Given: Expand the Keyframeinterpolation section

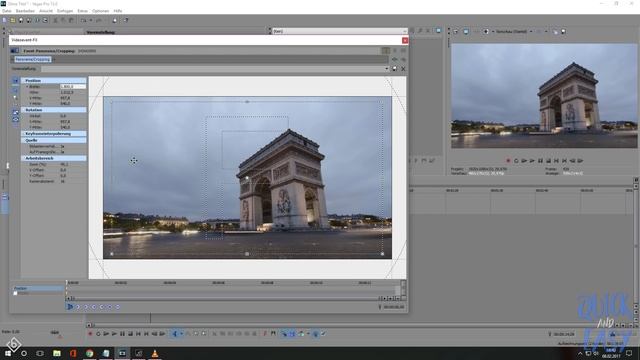Looking at the screenshot, I should [53, 133].
